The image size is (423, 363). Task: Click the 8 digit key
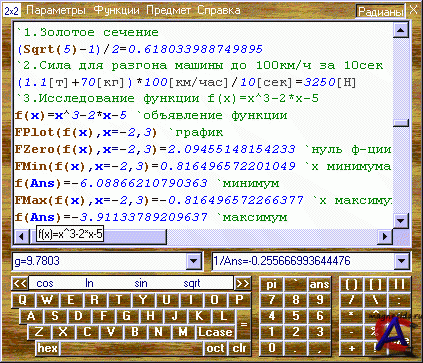tap(296, 300)
